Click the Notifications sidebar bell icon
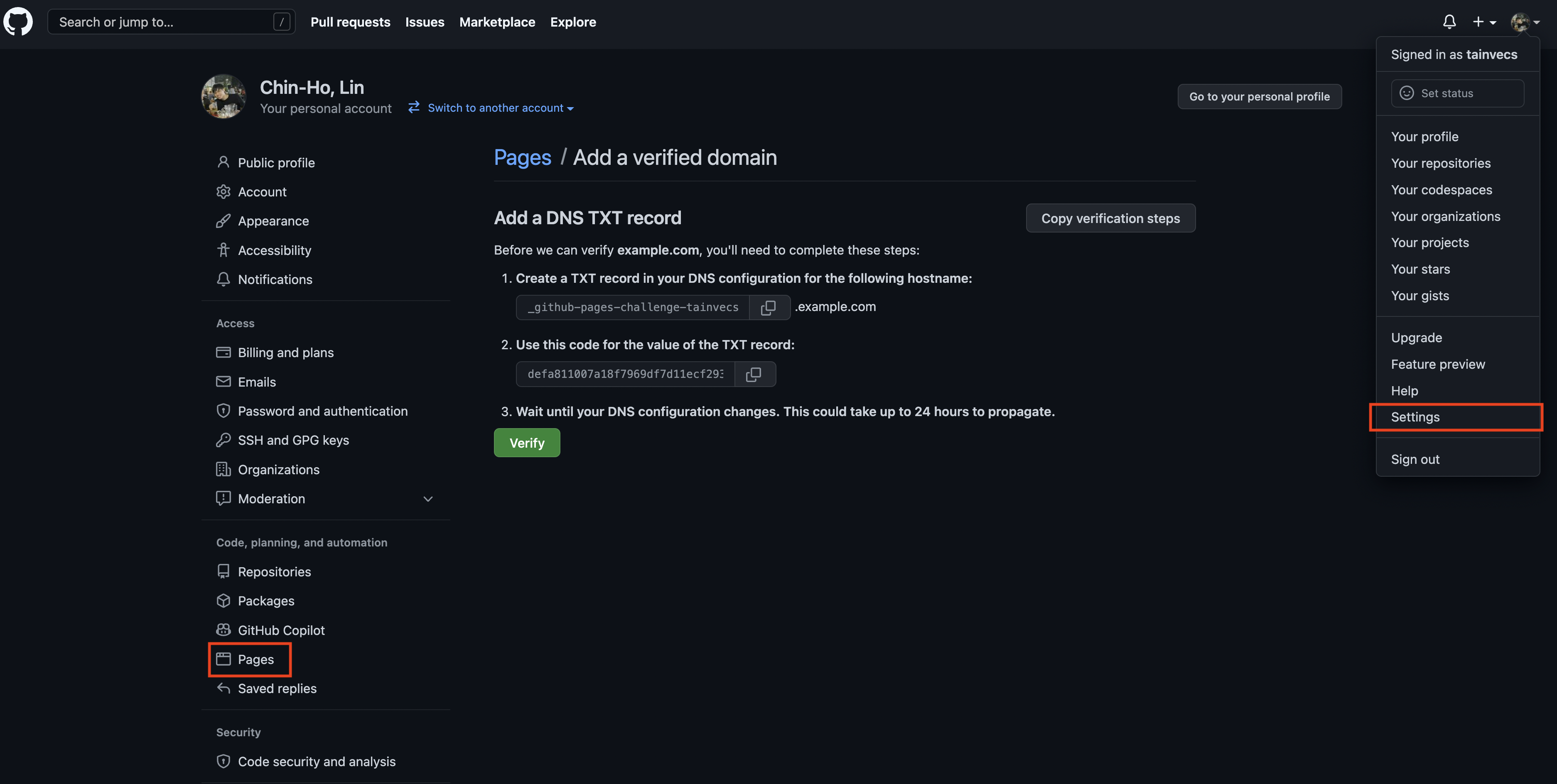The image size is (1557, 784). pyautogui.click(x=223, y=279)
